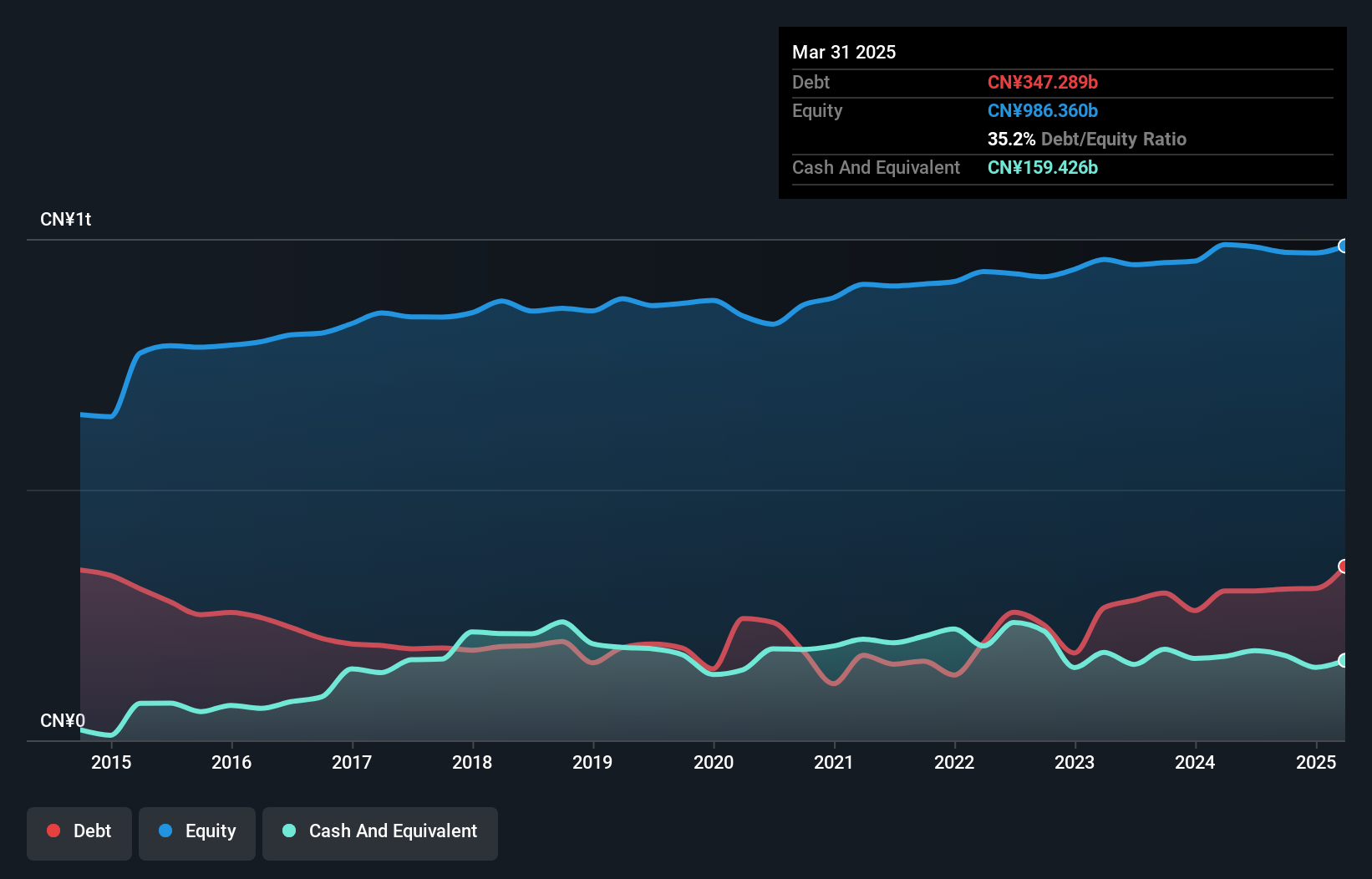The image size is (1372, 879).
Task: Click the CN¥0 axis label
Action: [x=63, y=720]
